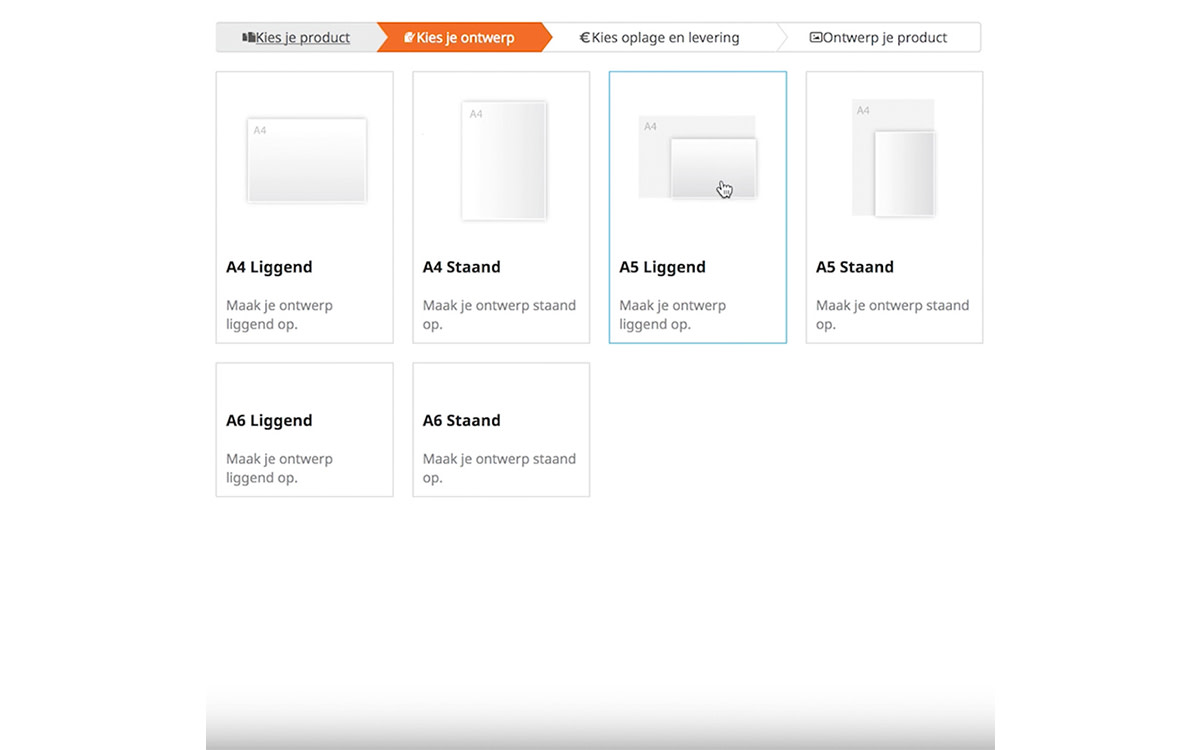Viewport: 1200px width, 750px height.
Task: Click the A4 Liggend description text
Action: (x=279, y=315)
